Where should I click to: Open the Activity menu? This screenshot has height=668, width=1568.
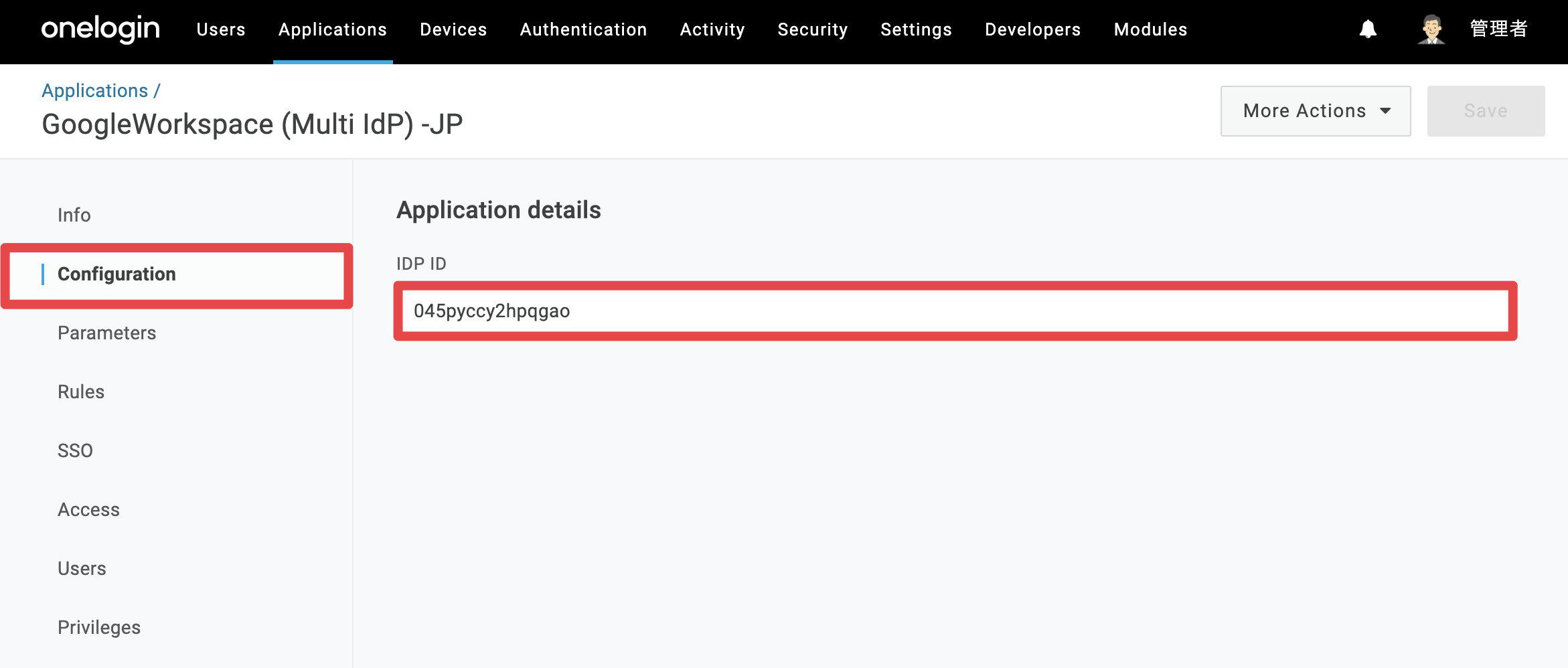point(712,29)
